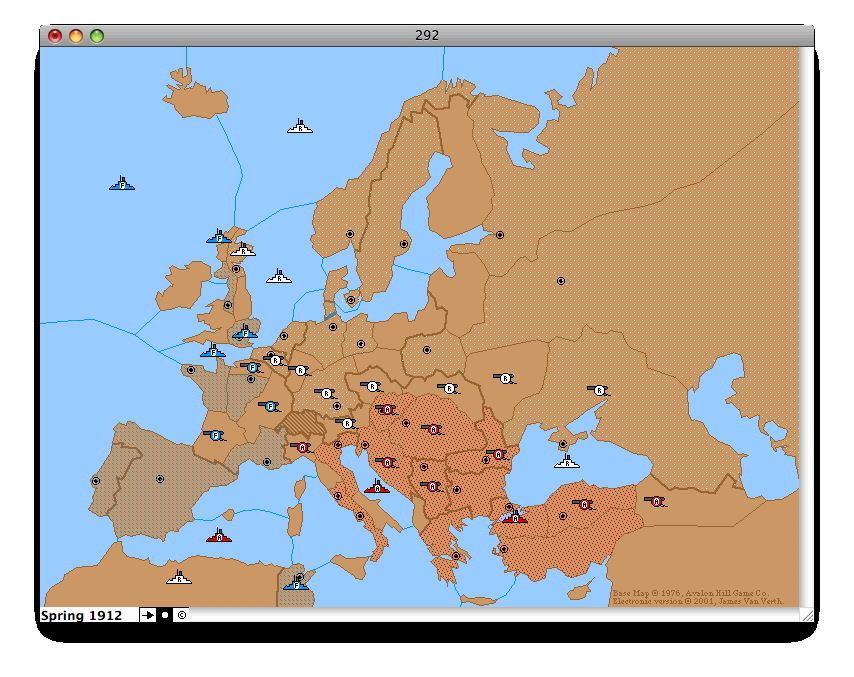Click the red army in Serbia

pyautogui.click(x=432, y=486)
